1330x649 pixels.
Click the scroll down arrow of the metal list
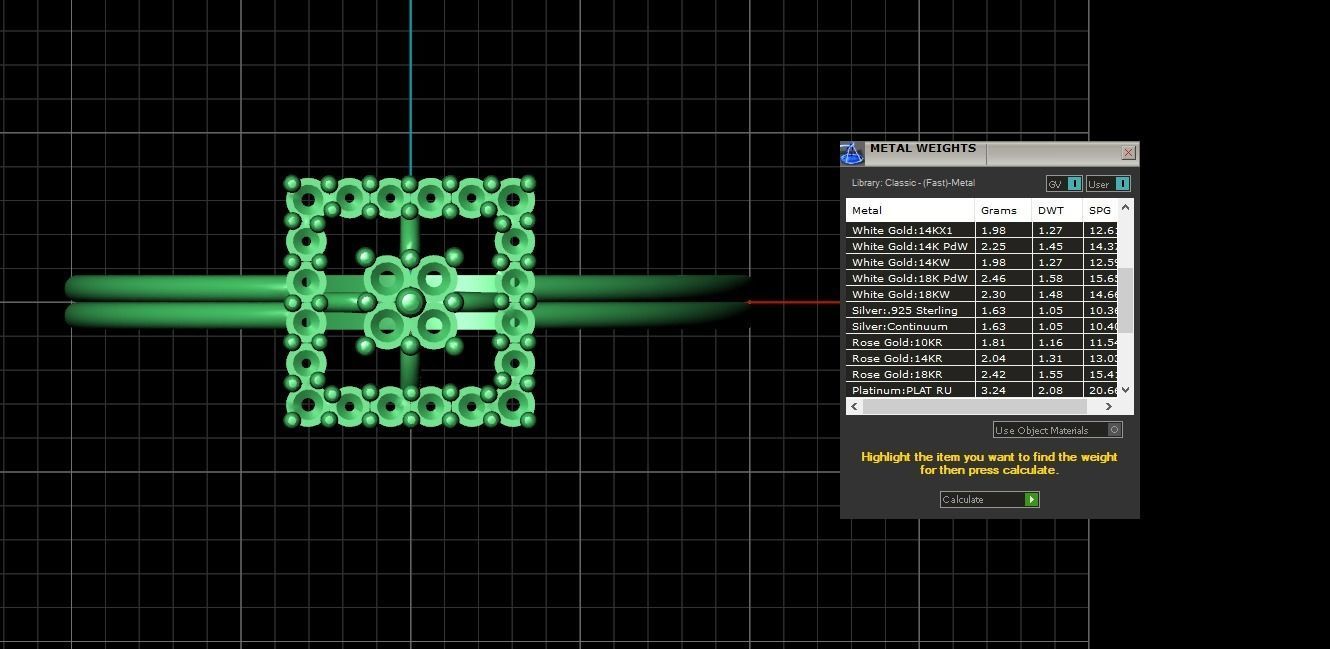[x=1126, y=390]
